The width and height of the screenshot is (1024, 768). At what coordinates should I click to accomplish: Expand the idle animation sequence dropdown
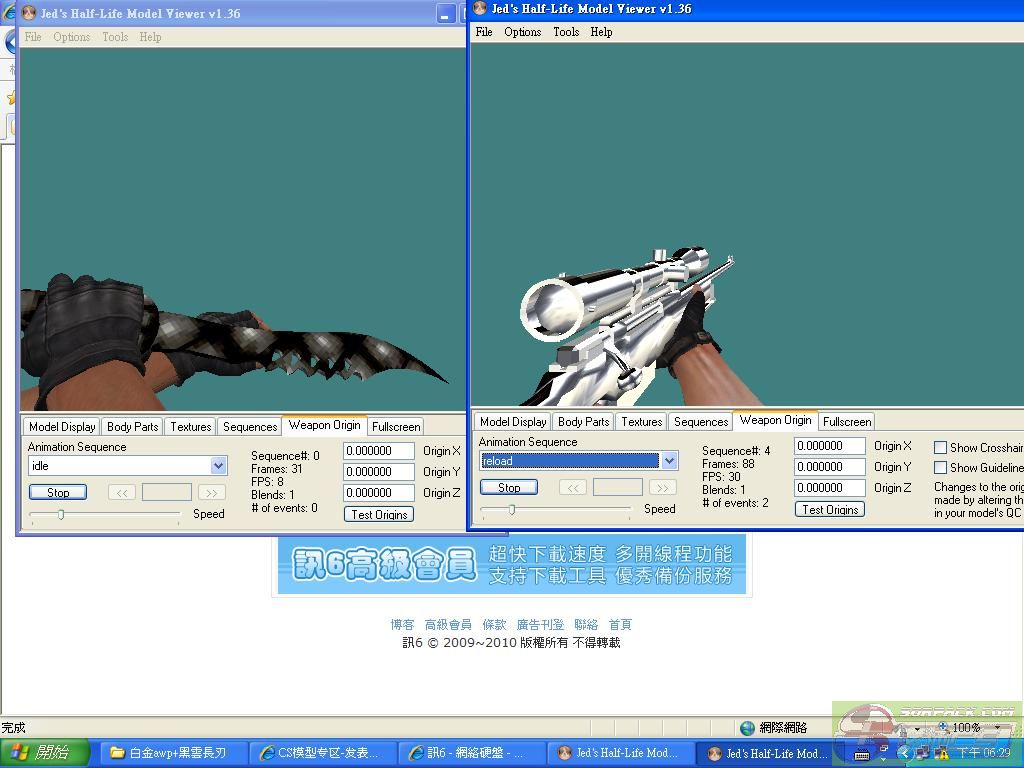click(x=219, y=466)
